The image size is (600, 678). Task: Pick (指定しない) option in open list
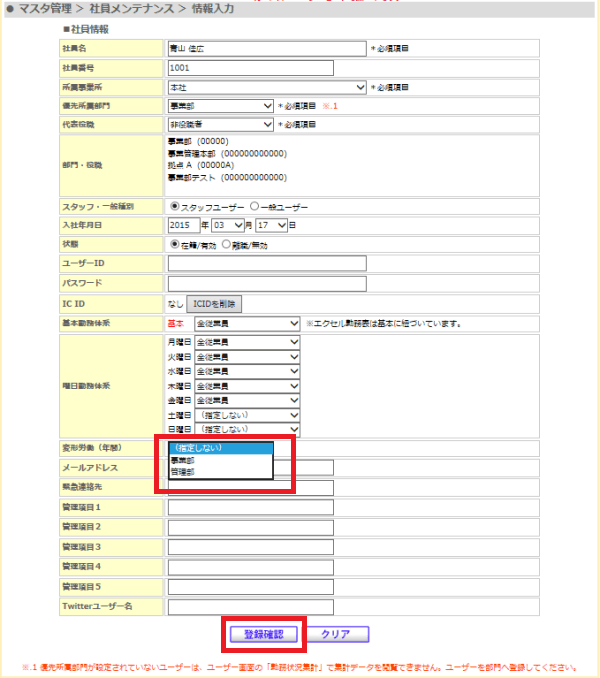[221, 448]
